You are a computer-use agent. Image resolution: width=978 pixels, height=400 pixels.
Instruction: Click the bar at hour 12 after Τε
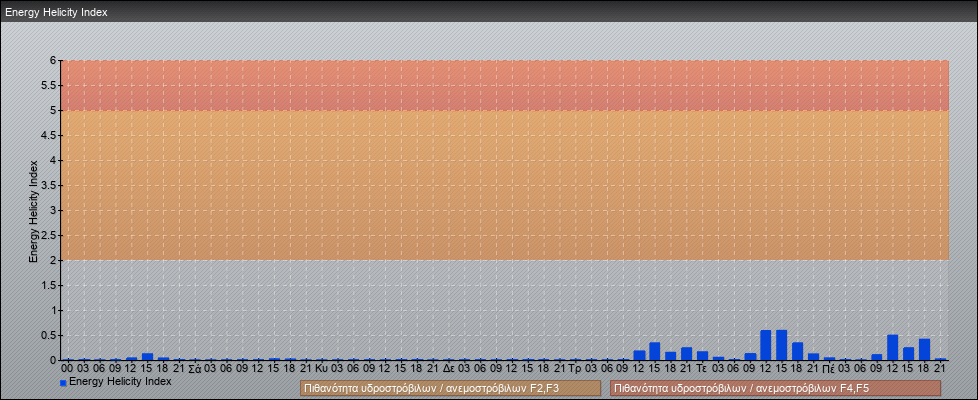coord(766,345)
